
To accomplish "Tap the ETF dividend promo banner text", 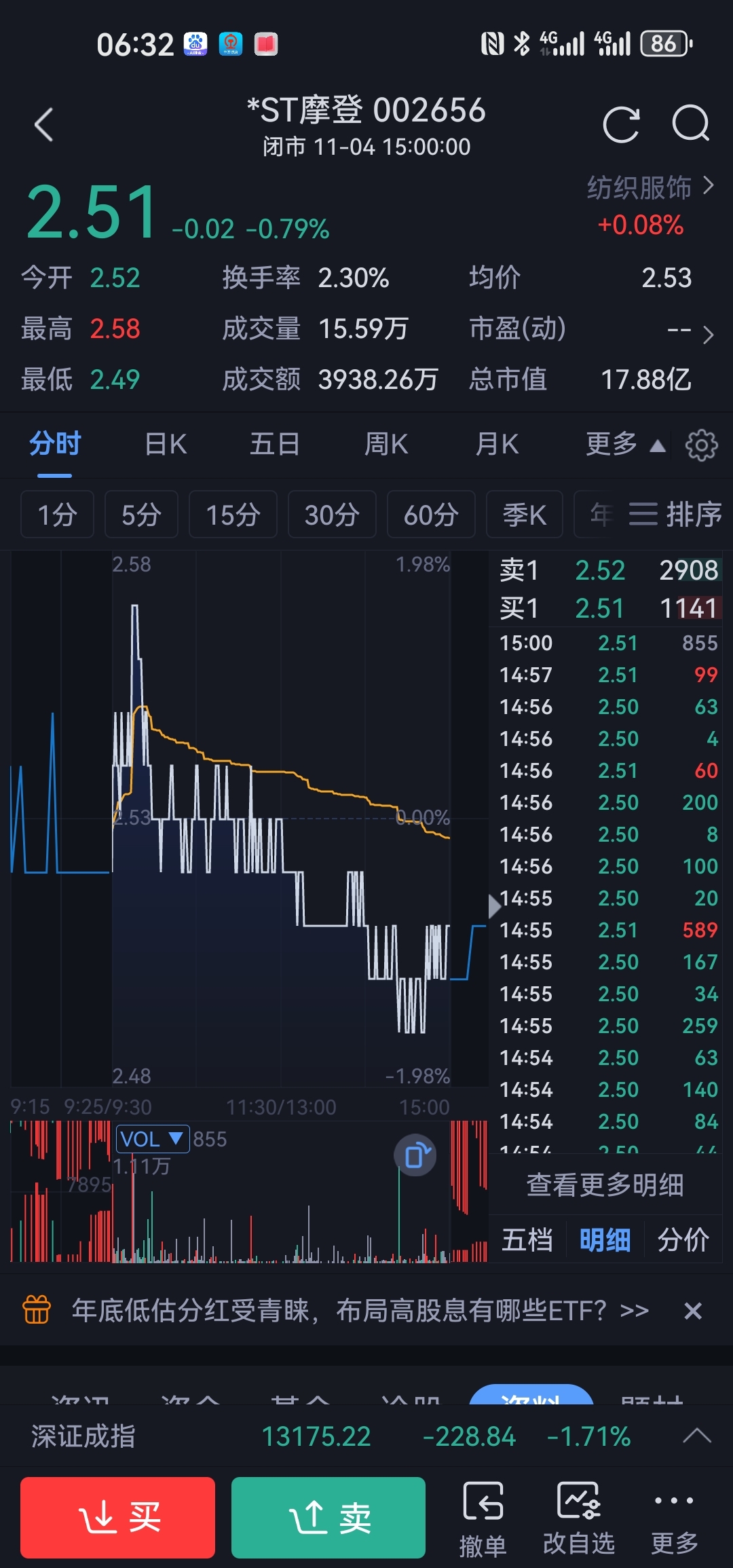I will [x=360, y=1310].
